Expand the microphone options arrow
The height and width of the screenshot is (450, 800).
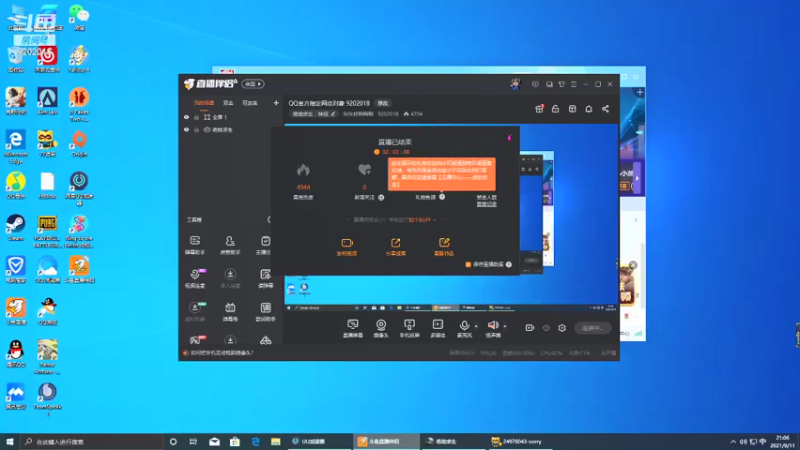point(476,326)
